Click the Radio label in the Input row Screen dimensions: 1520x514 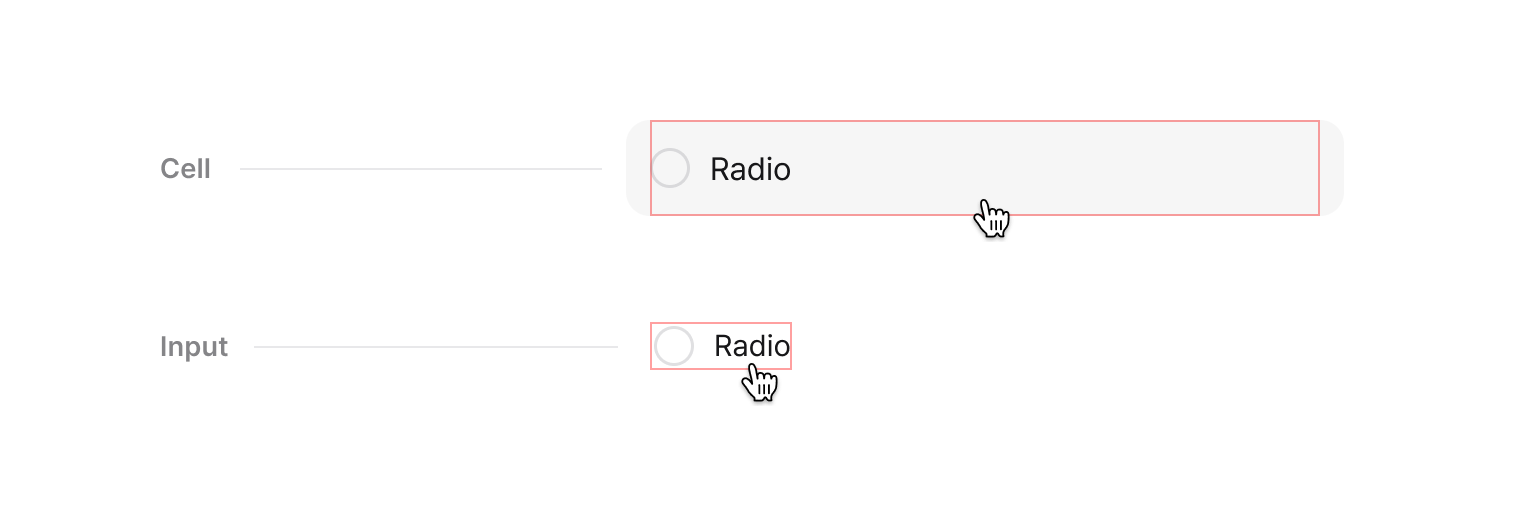tap(752, 346)
